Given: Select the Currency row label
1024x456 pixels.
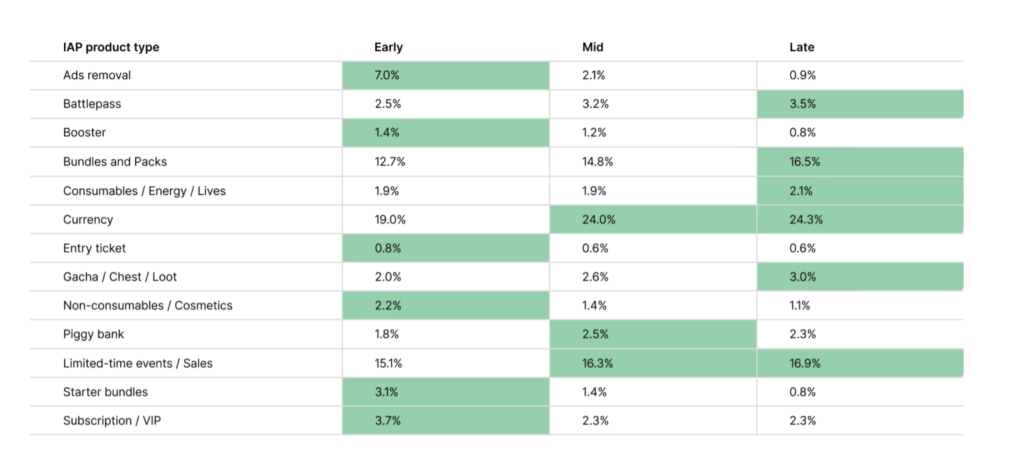Looking at the screenshot, I should (88, 219).
